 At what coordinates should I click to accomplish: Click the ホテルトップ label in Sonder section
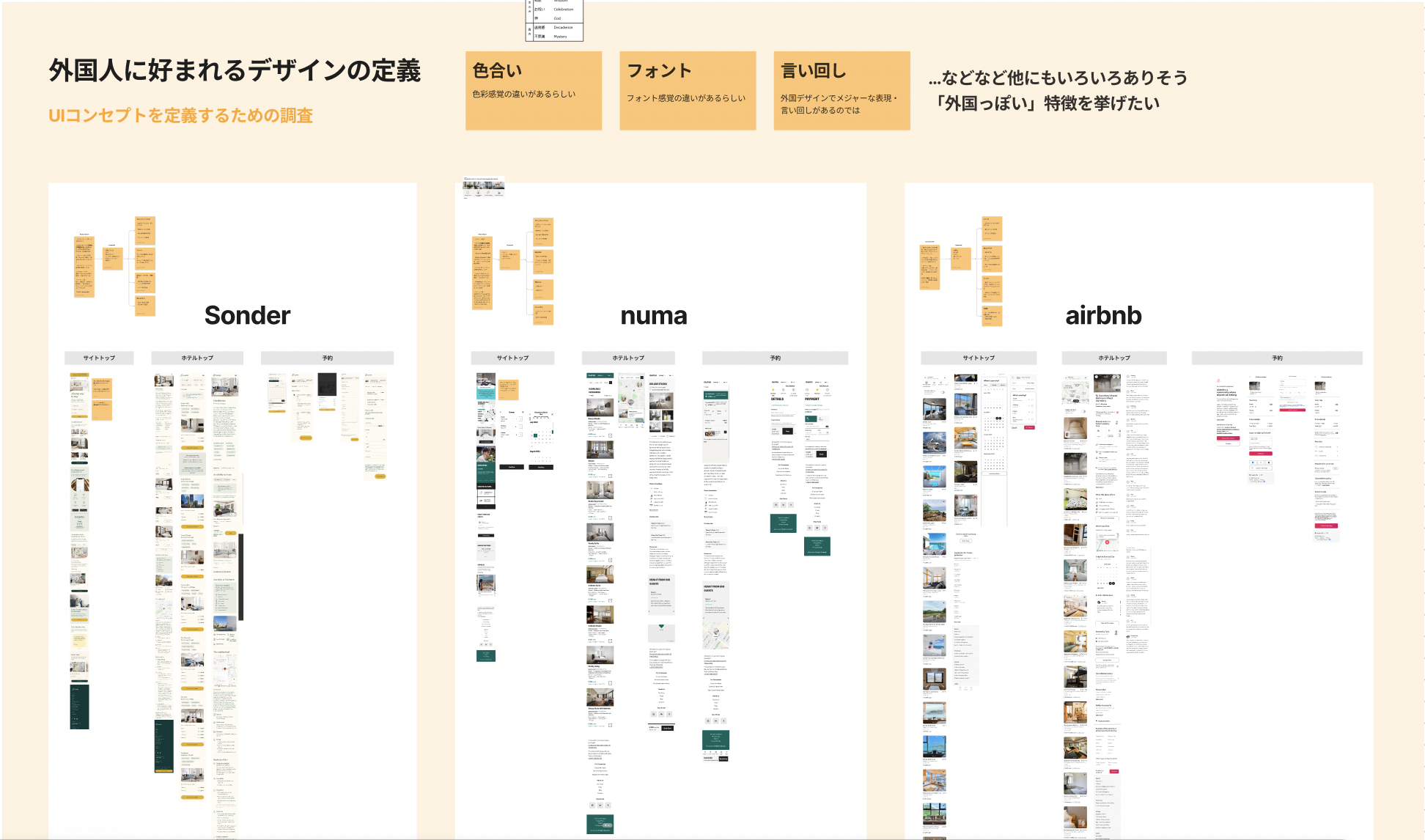point(197,358)
